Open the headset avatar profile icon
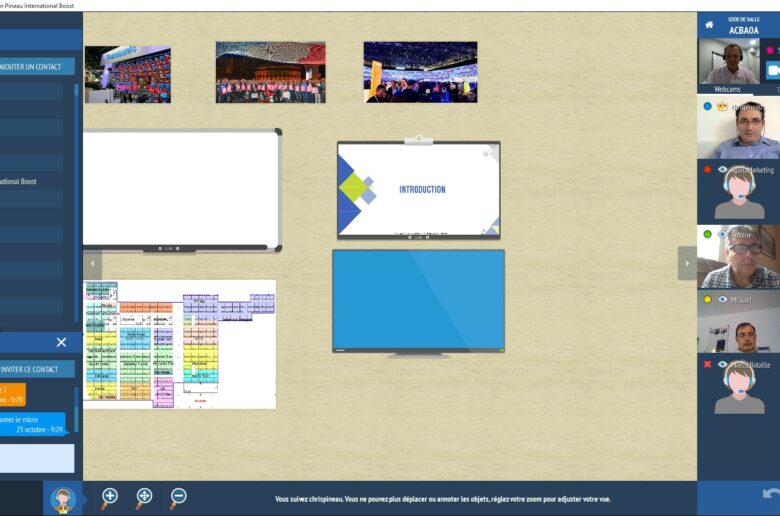Screen dimensions: 780x516 point(63,498)
